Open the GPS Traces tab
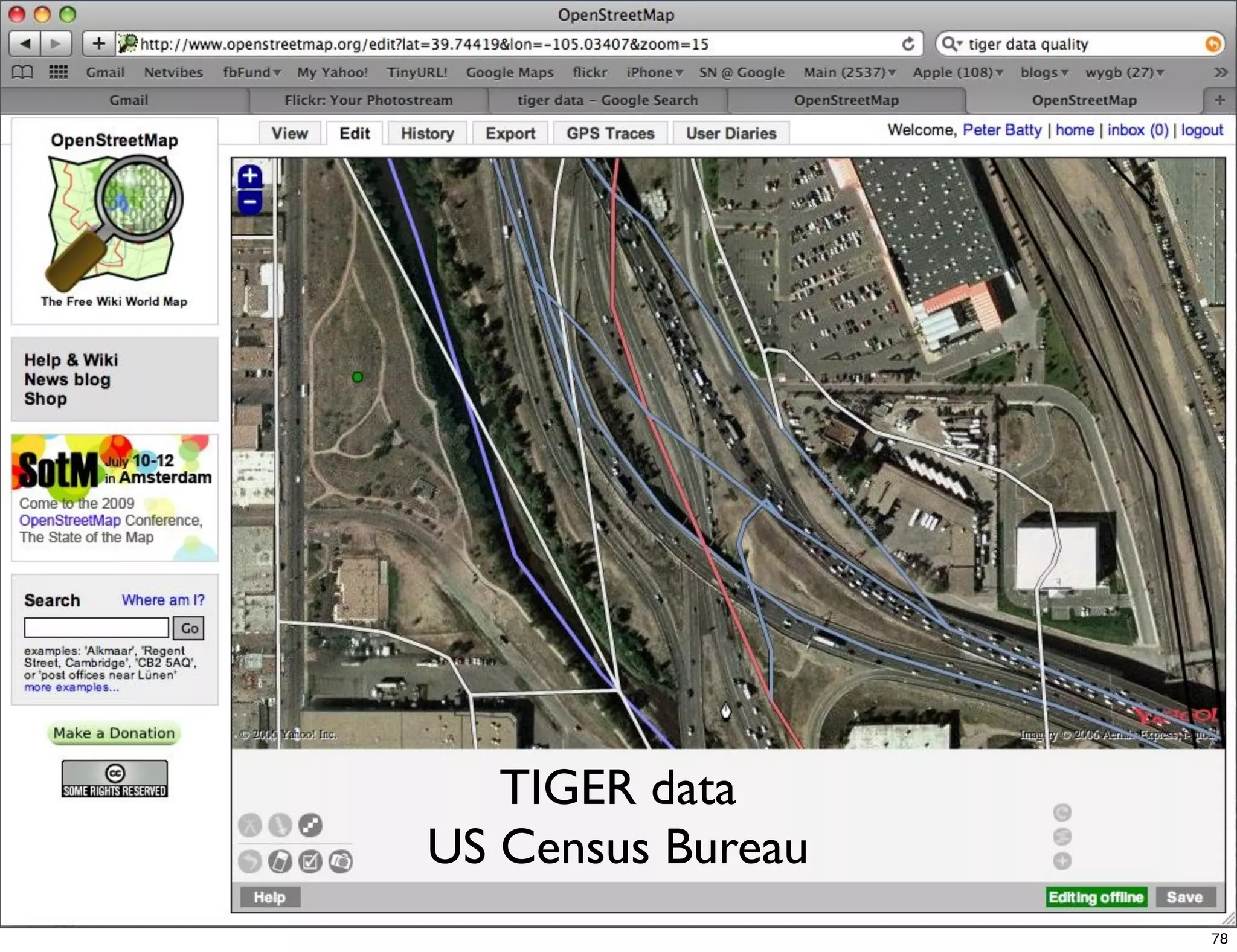 [610, 133]
